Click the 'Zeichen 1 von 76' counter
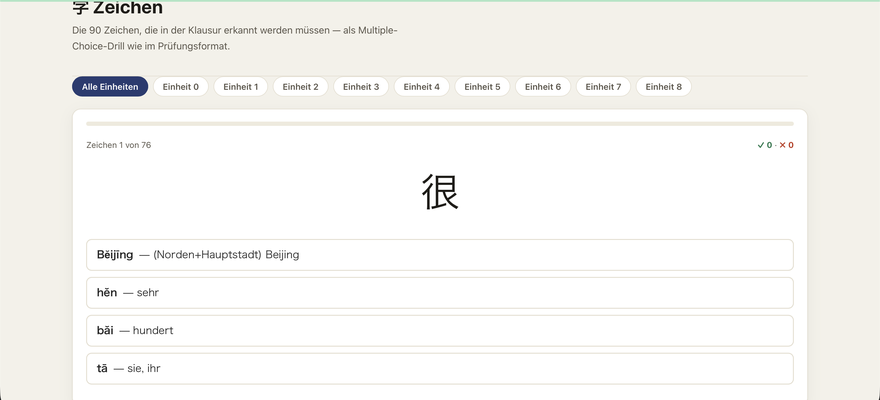This screenshot has width=880, height=400. point(118,145)
